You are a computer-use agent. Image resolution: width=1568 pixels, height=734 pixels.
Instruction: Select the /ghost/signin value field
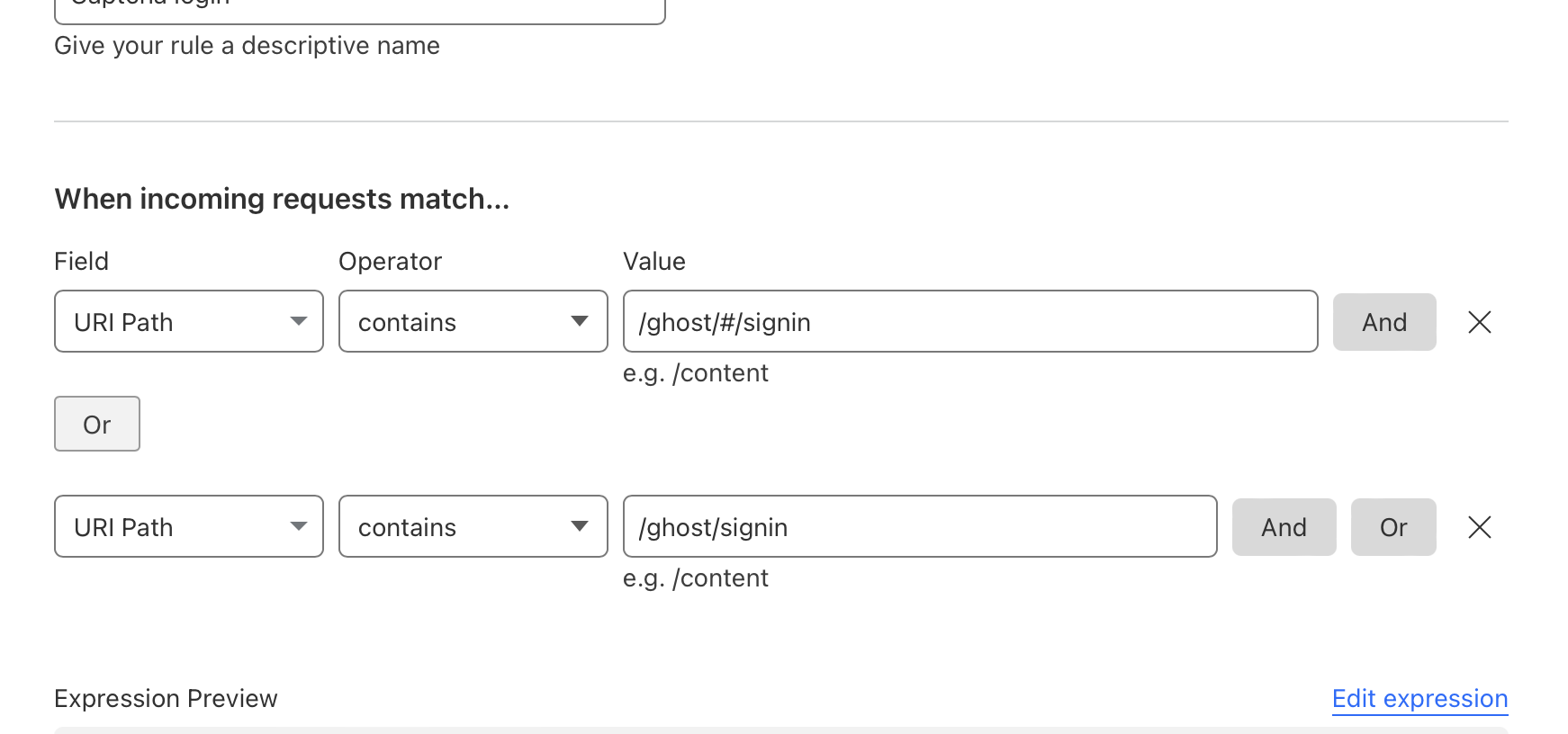click(x=920, y=527)
